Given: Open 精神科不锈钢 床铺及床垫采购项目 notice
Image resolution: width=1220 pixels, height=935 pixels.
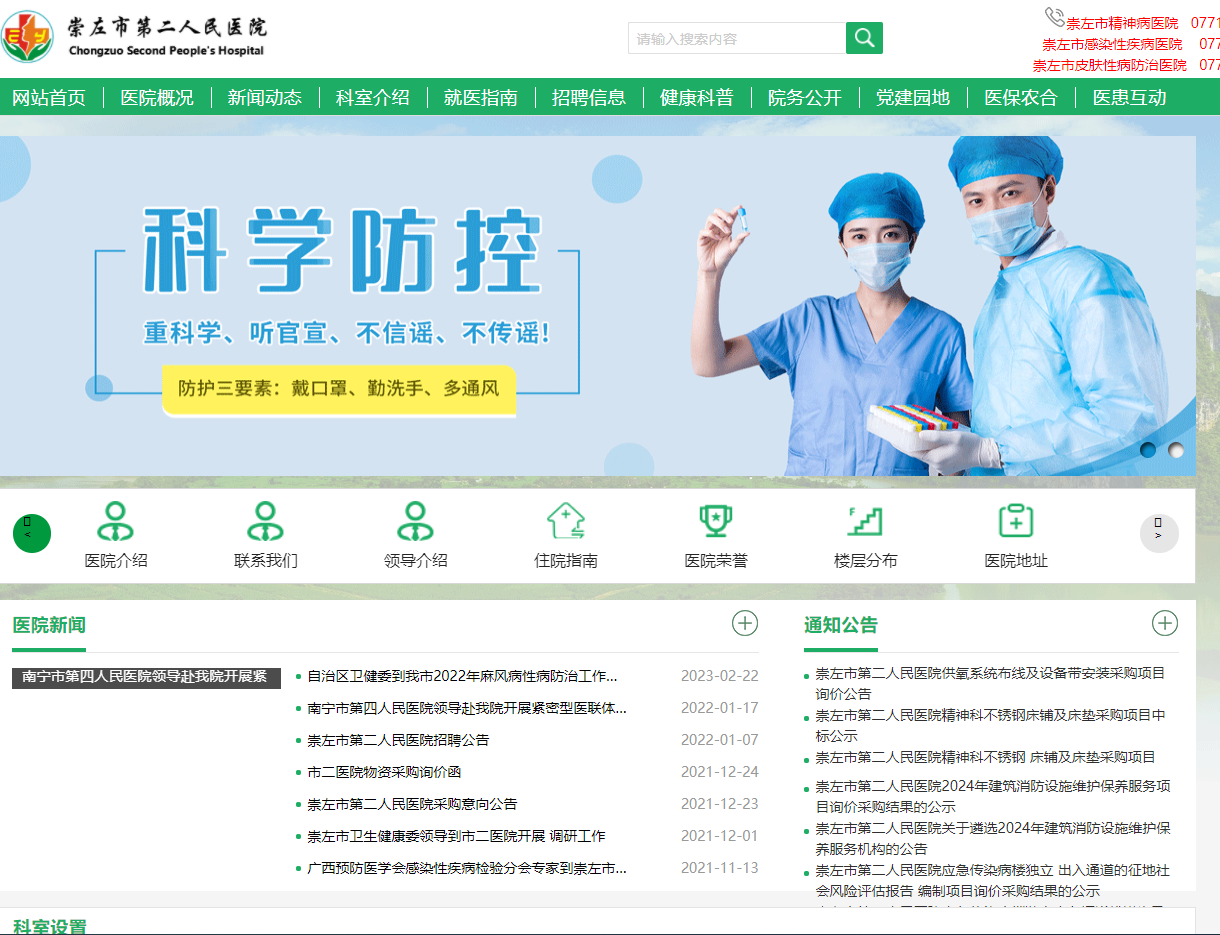Looking at the screenshot, I should pyautogui.click(x=985, y=757).
